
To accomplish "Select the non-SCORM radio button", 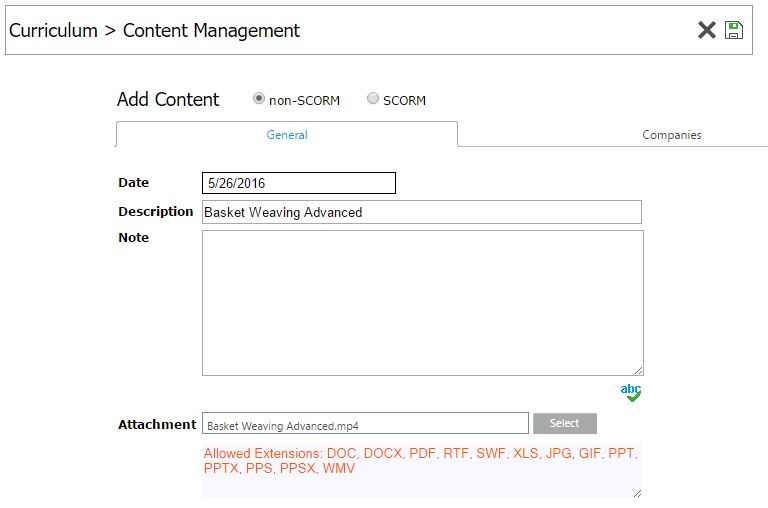I will click(259, 99).
